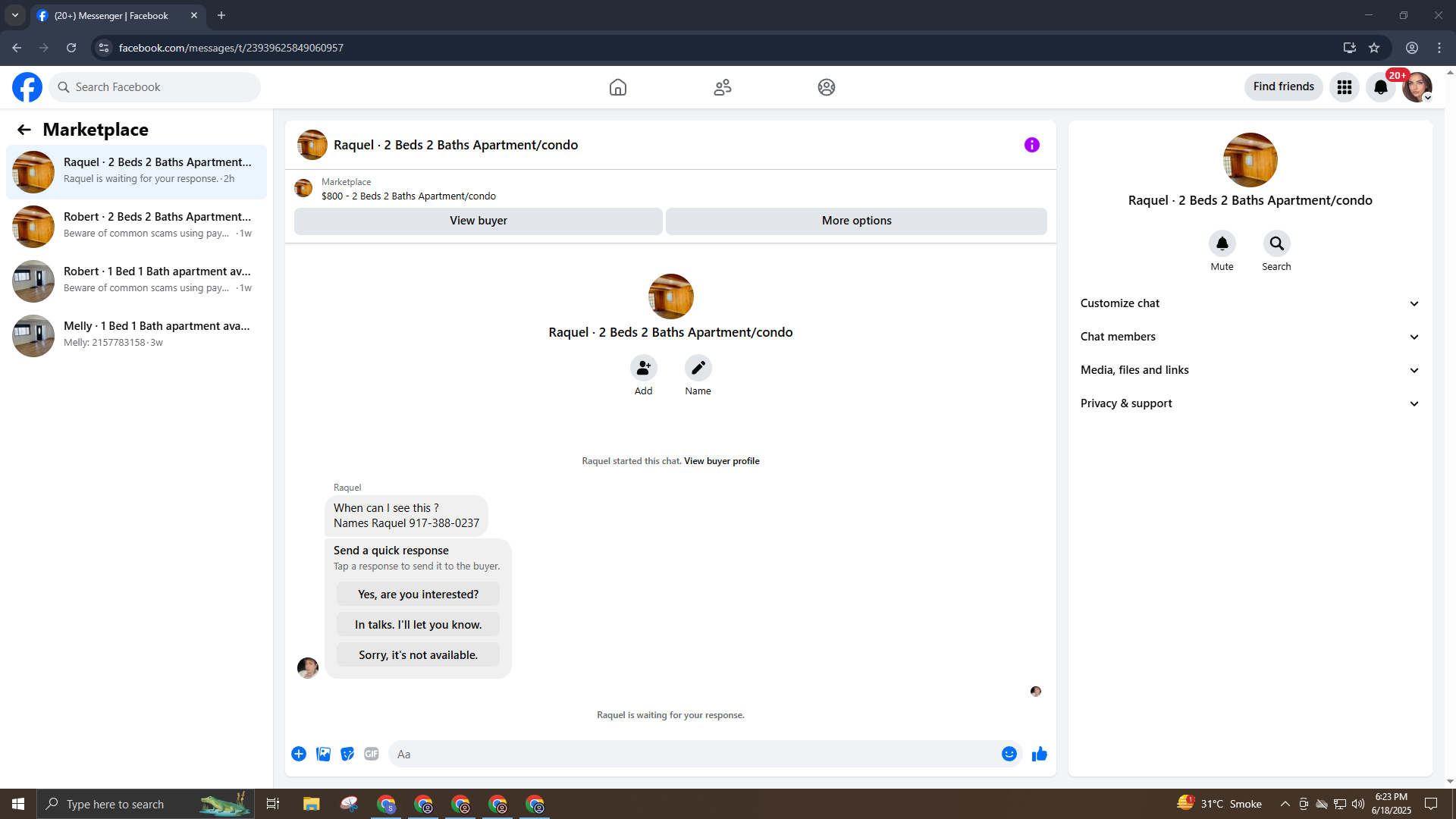
Task: Select the Messenger | Facebook browser tab
Action: [118, 15]
